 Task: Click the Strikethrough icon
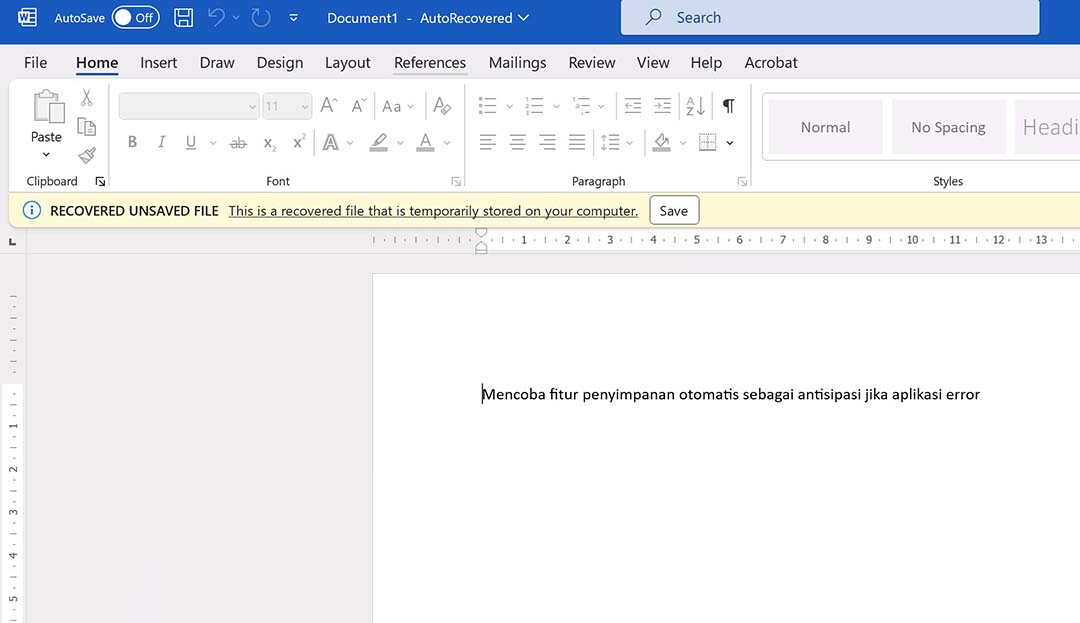coord(238,143)
